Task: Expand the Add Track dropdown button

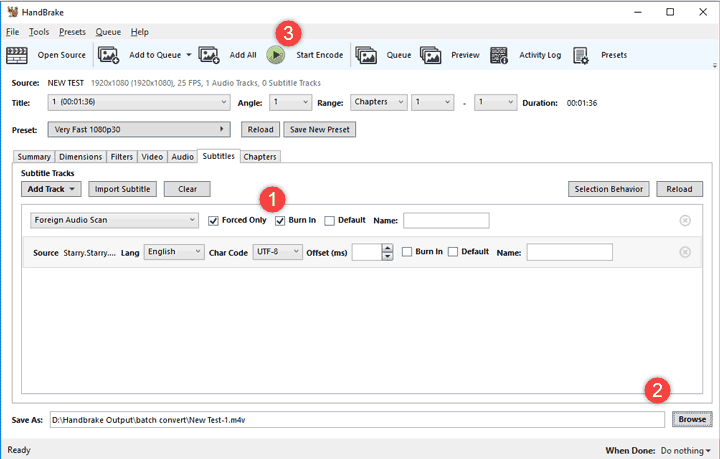Action: (x=51, y=189)
